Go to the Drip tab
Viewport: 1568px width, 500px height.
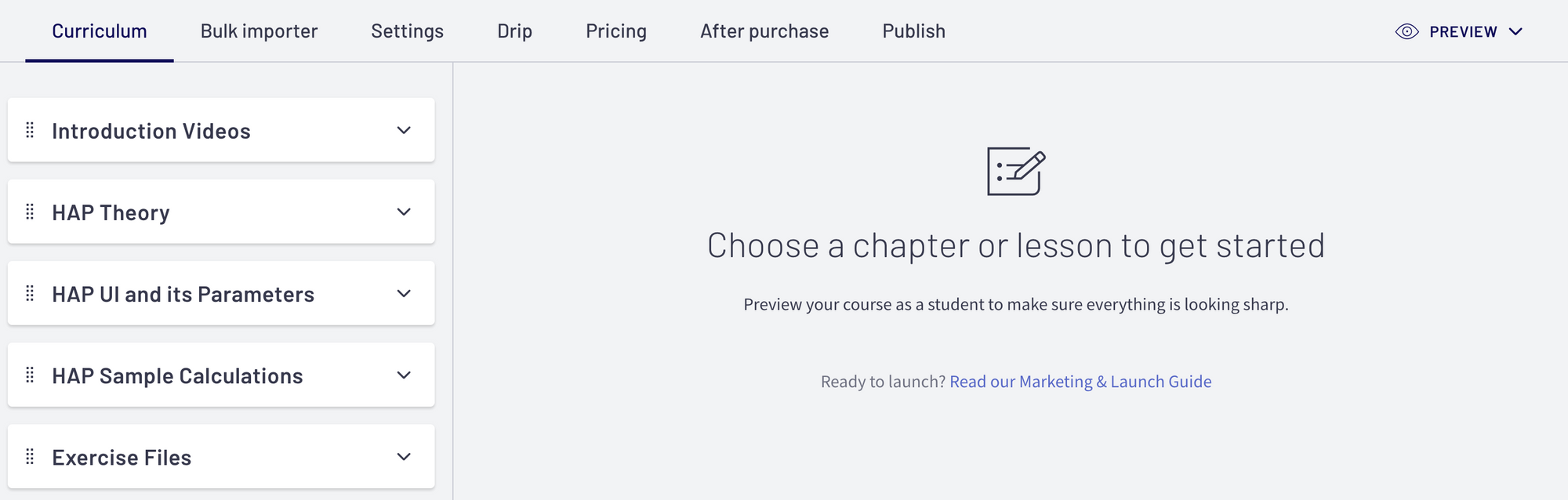tap(514, 31)
